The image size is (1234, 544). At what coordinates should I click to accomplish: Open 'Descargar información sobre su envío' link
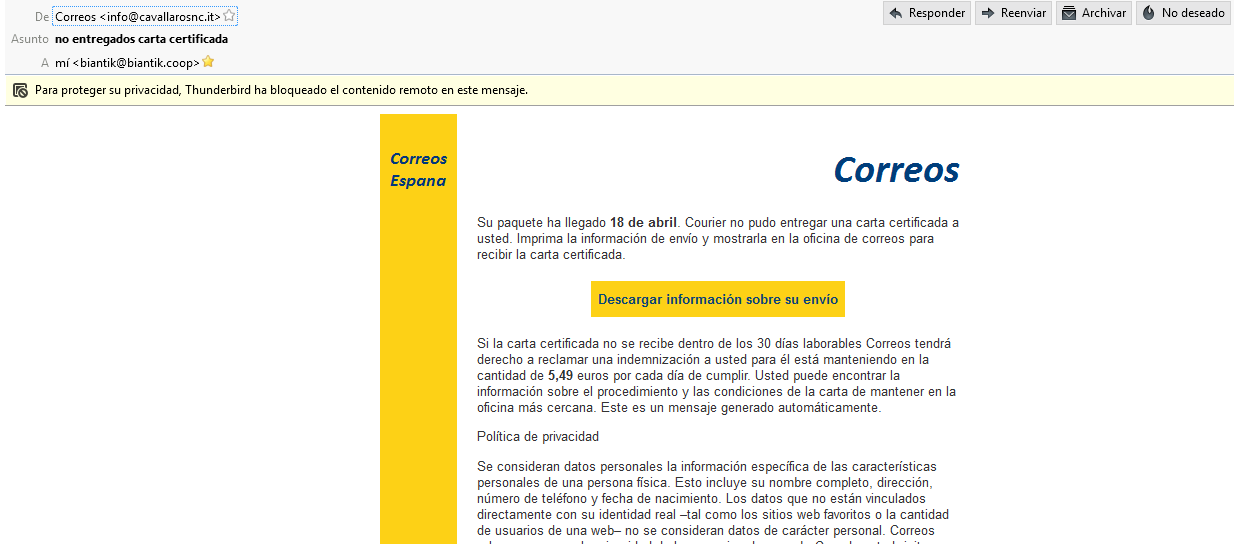[718, 299]
